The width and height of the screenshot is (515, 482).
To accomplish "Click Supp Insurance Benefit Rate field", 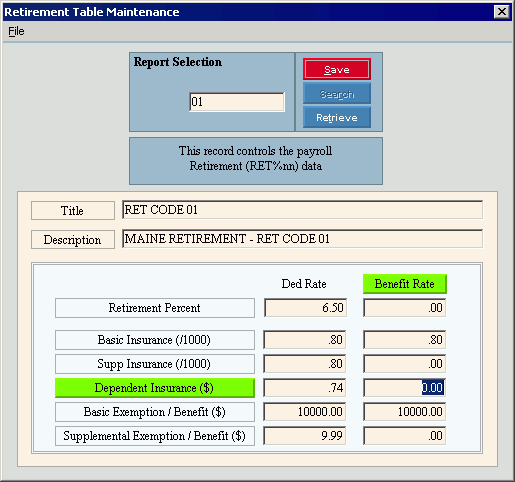I will pos(404,364).
